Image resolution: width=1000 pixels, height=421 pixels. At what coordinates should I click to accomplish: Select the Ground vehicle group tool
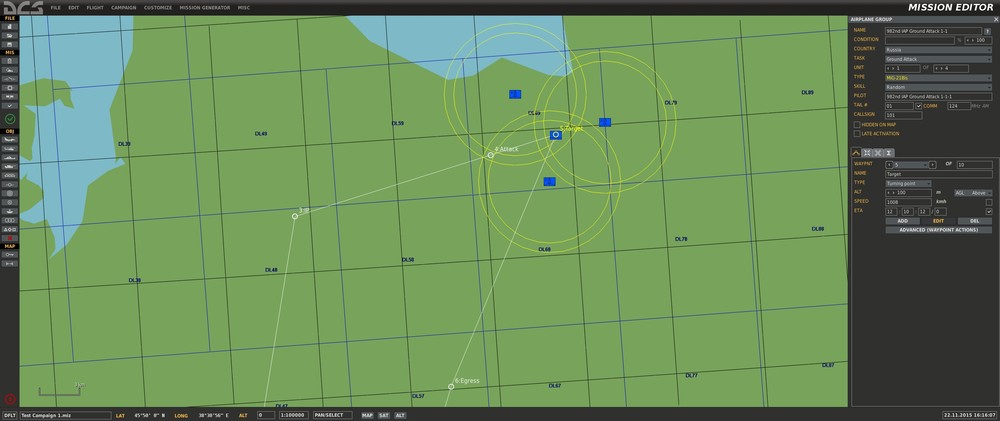(x=10, y=166)
